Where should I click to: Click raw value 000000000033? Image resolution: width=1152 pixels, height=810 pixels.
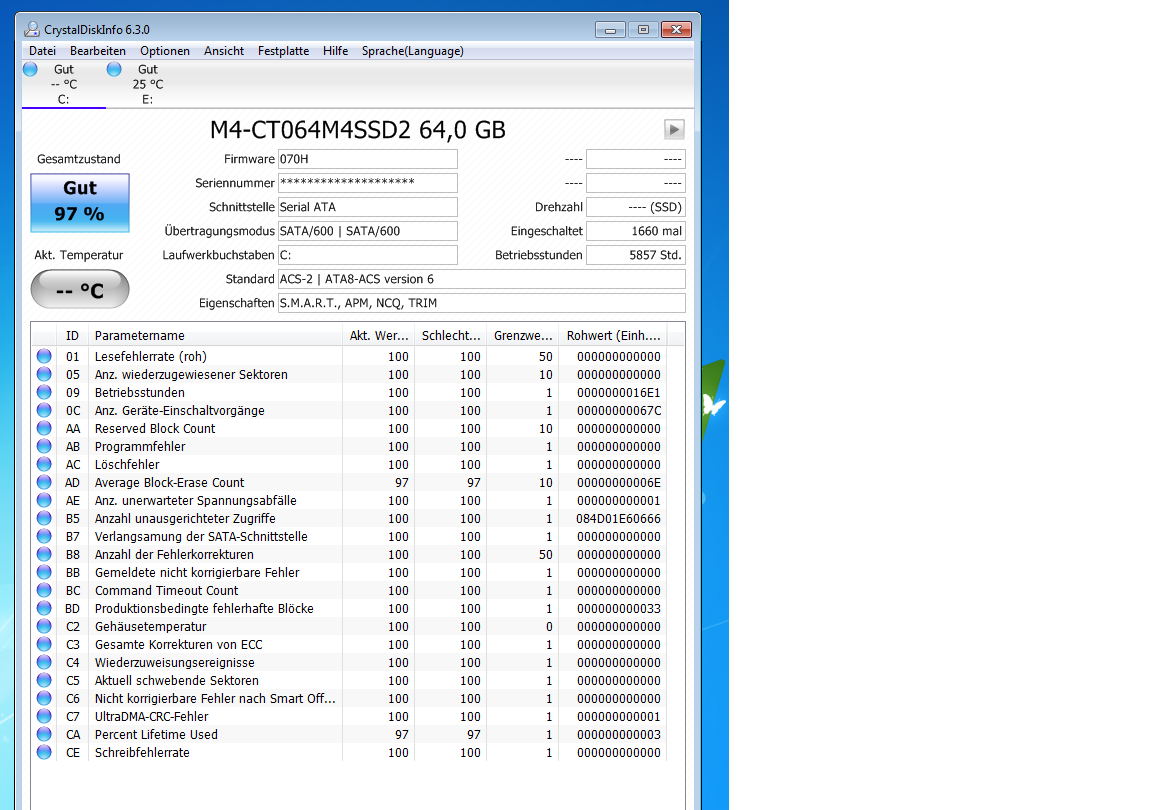(619, 609)
